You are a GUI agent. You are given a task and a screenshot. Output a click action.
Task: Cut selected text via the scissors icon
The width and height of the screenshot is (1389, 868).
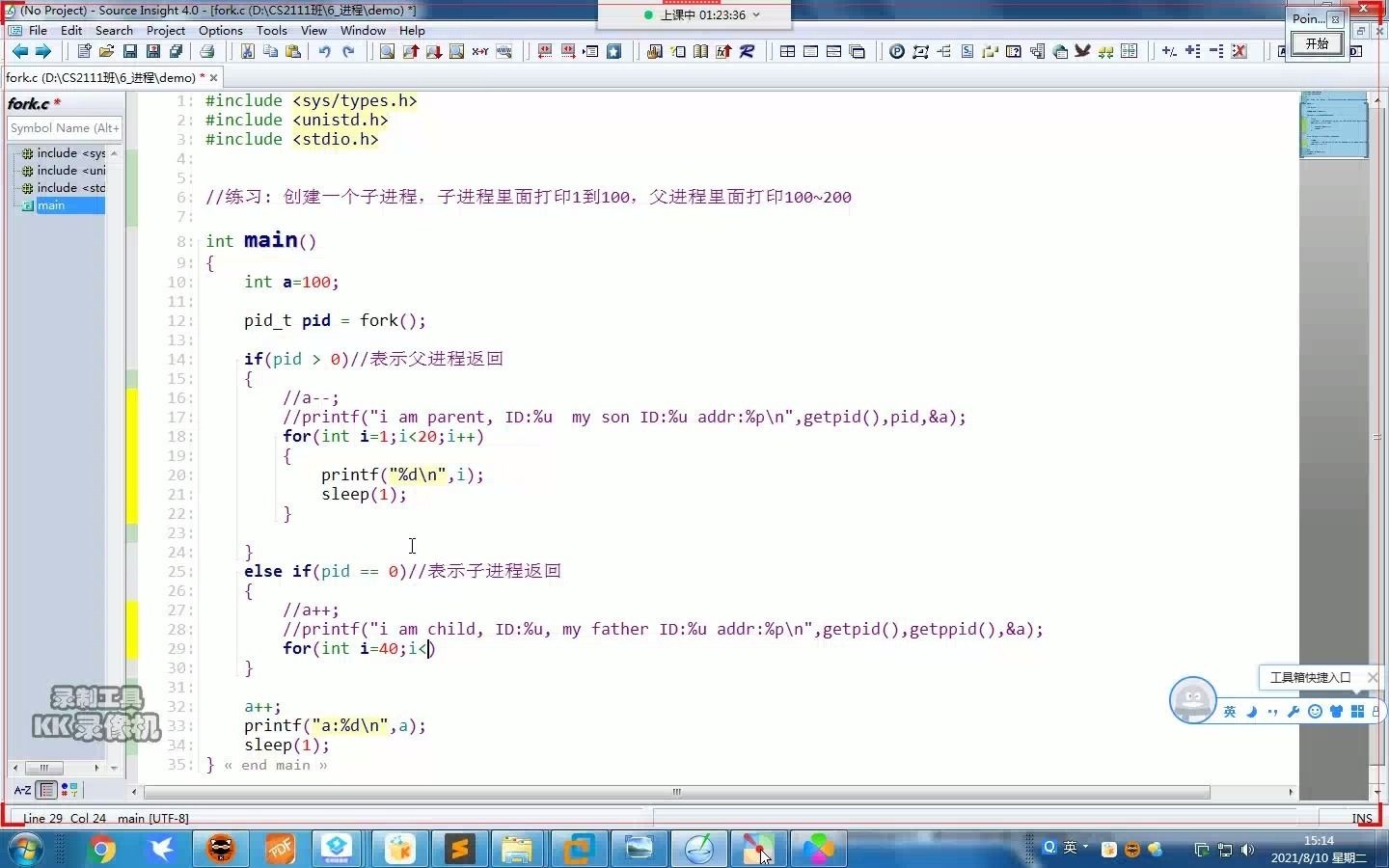click(247, 52)
